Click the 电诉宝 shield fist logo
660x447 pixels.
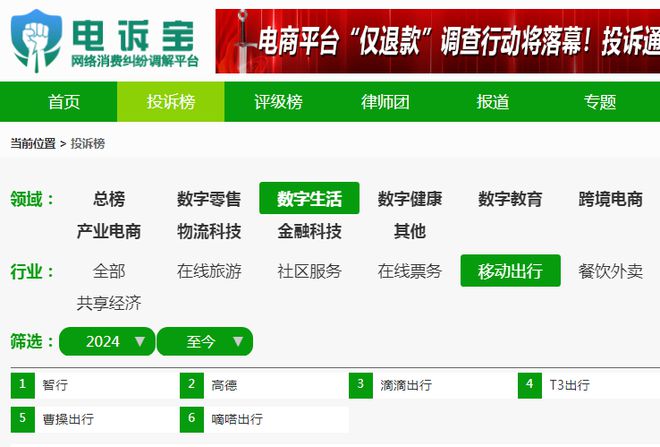[36, 41]
